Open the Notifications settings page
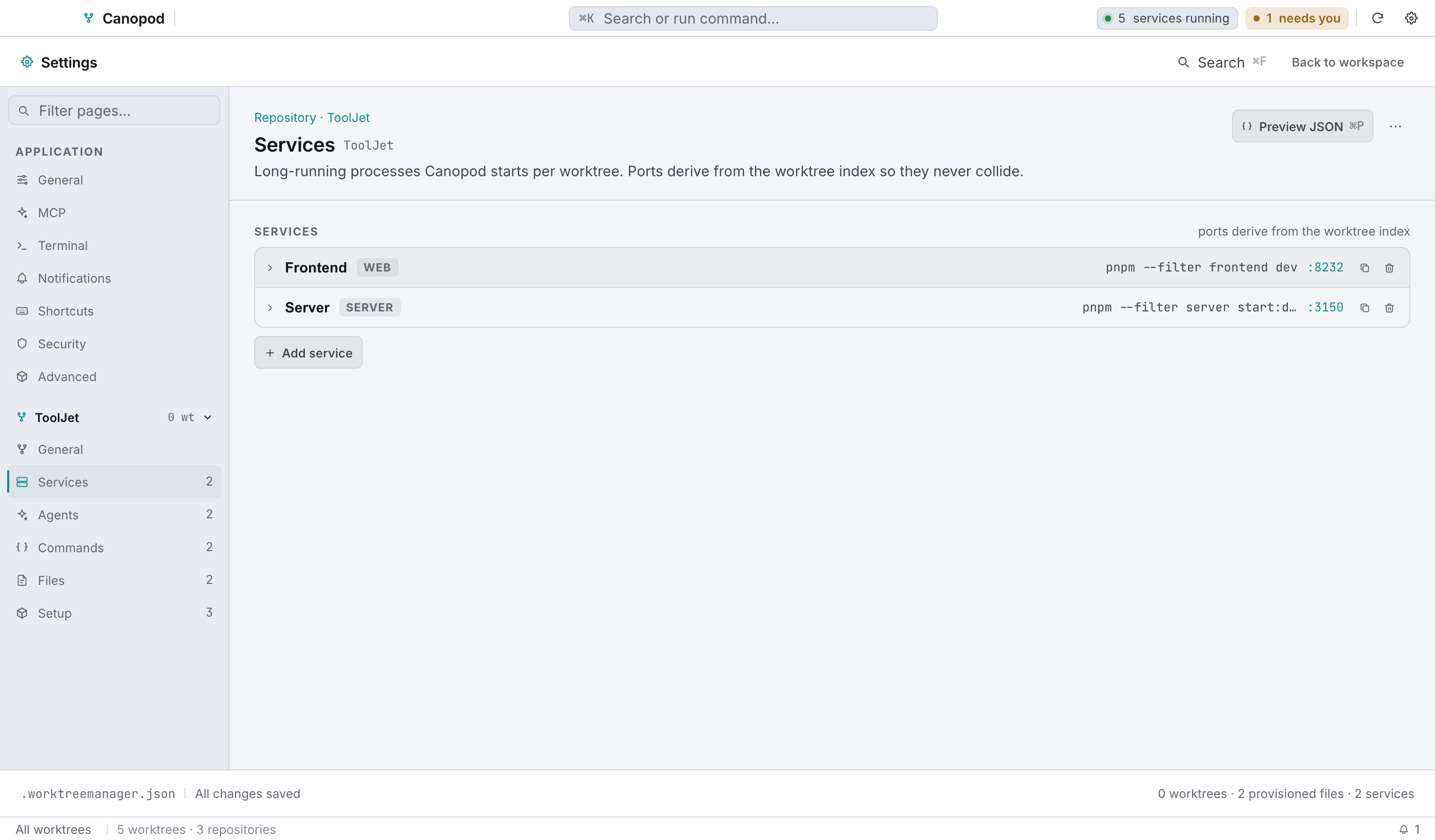 [x=114, y=278]
